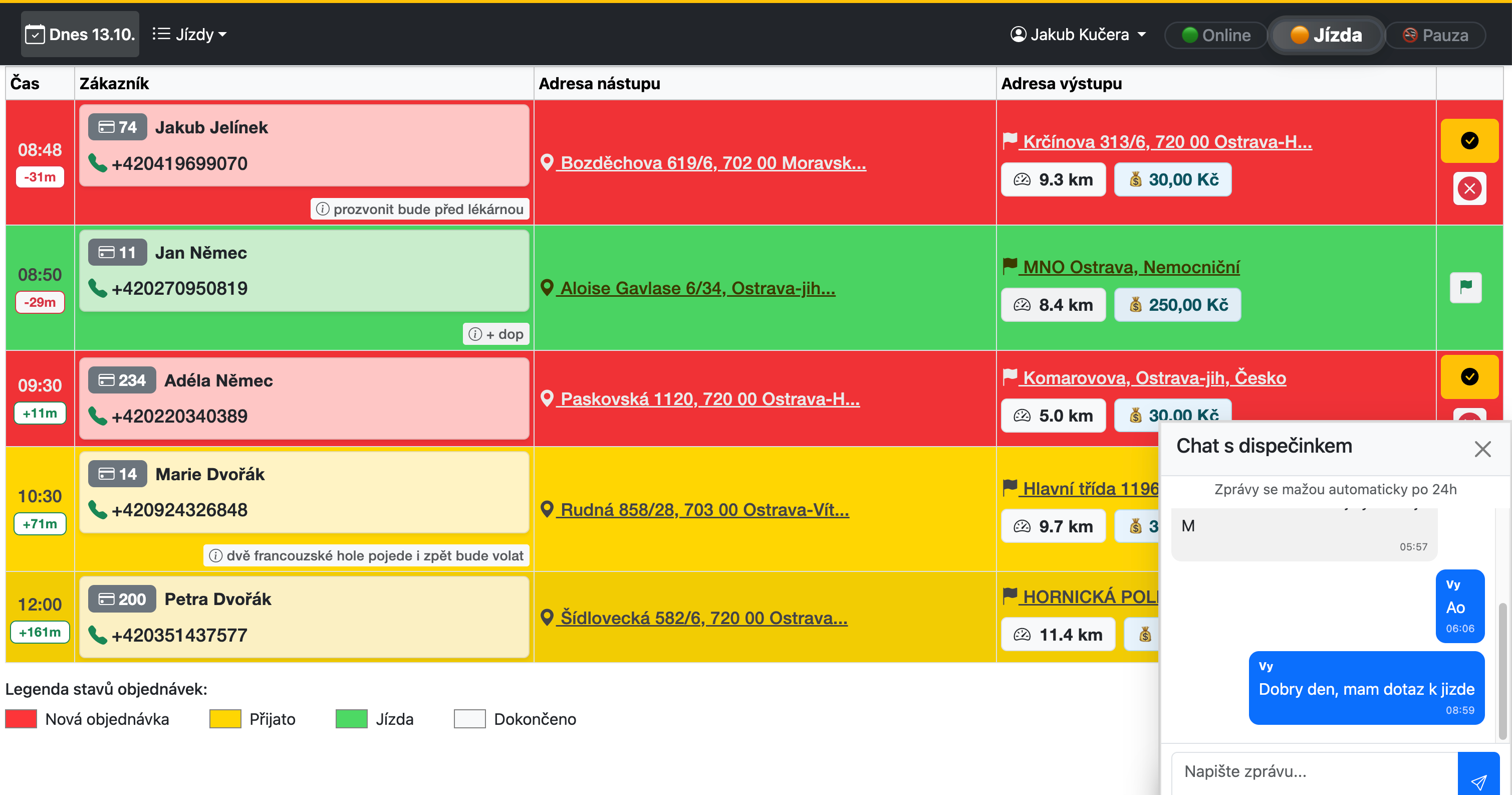Screen dimensions: 1512x795
Task: Set status to Pauza
Action: pyautogui.click(x=1436, y=35)
